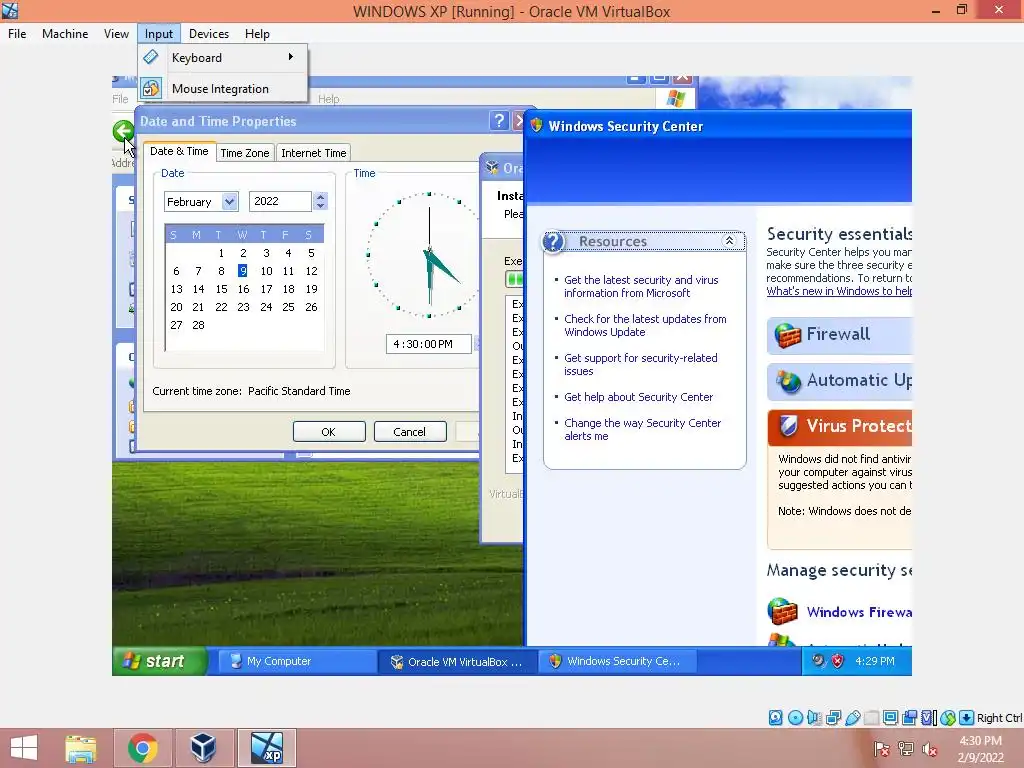Click the hard disk activity status icon
The width and height of the screenshot is (1024, 768).
775,718
